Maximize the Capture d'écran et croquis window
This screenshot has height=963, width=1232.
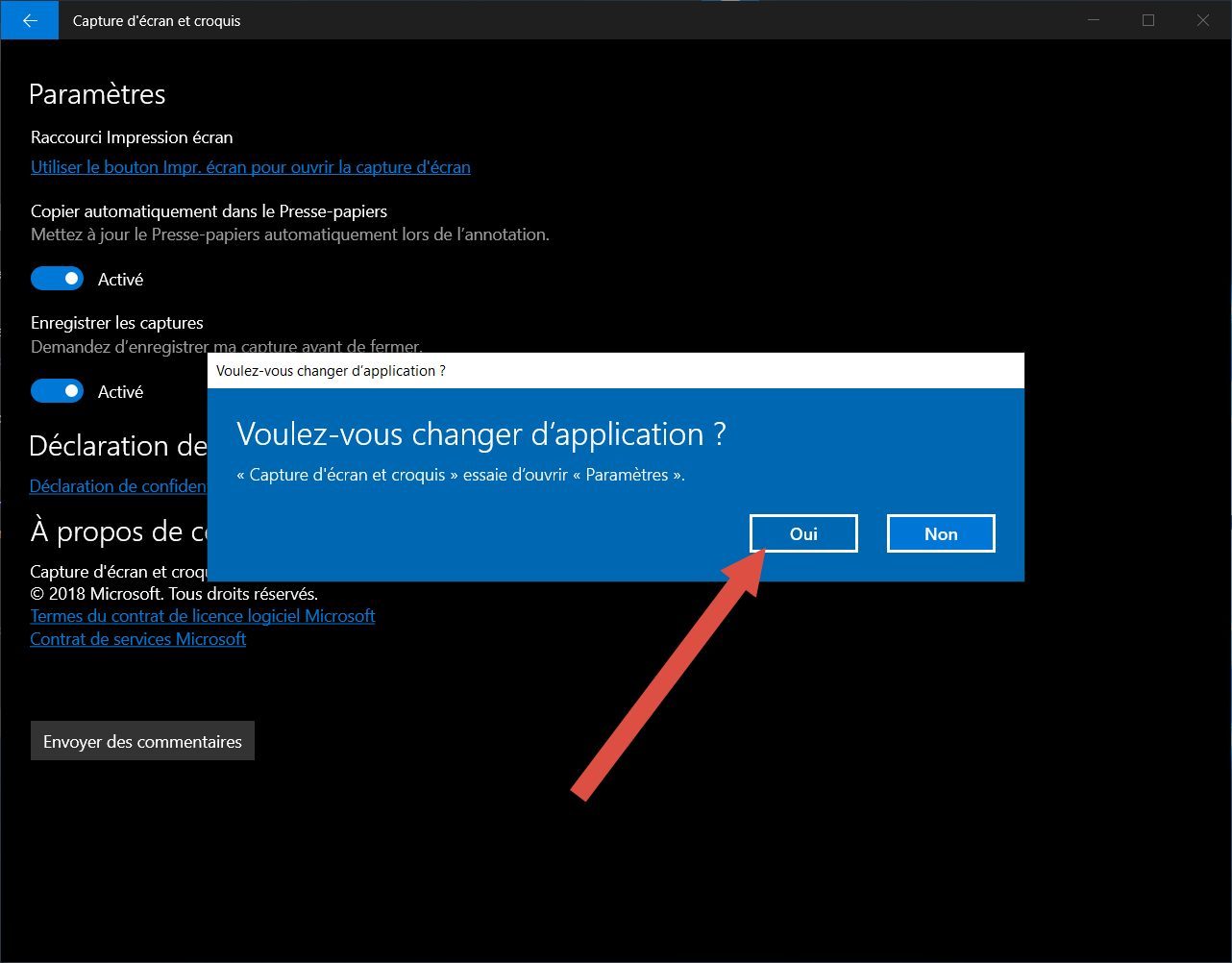[1148, 20]
